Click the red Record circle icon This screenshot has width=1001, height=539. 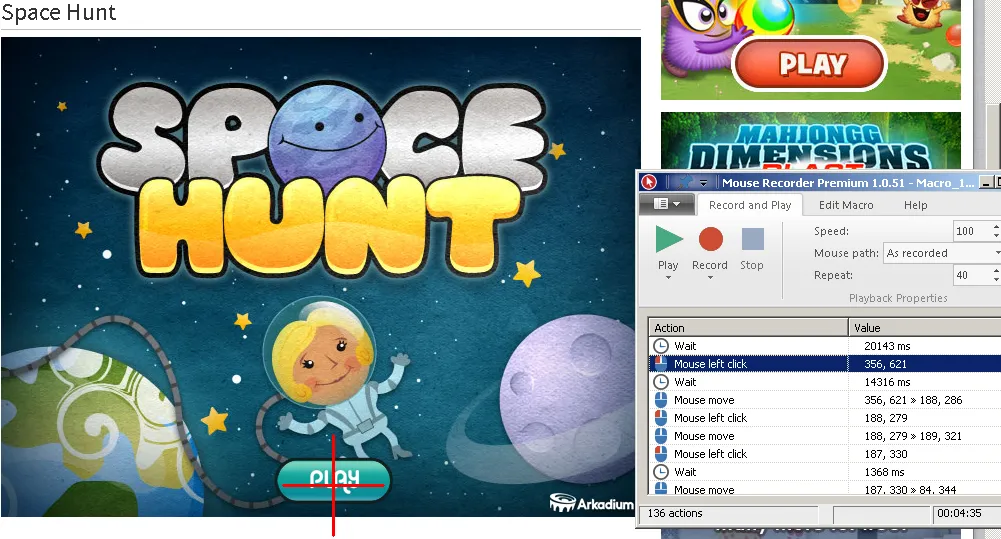click(x=711, y=239)
